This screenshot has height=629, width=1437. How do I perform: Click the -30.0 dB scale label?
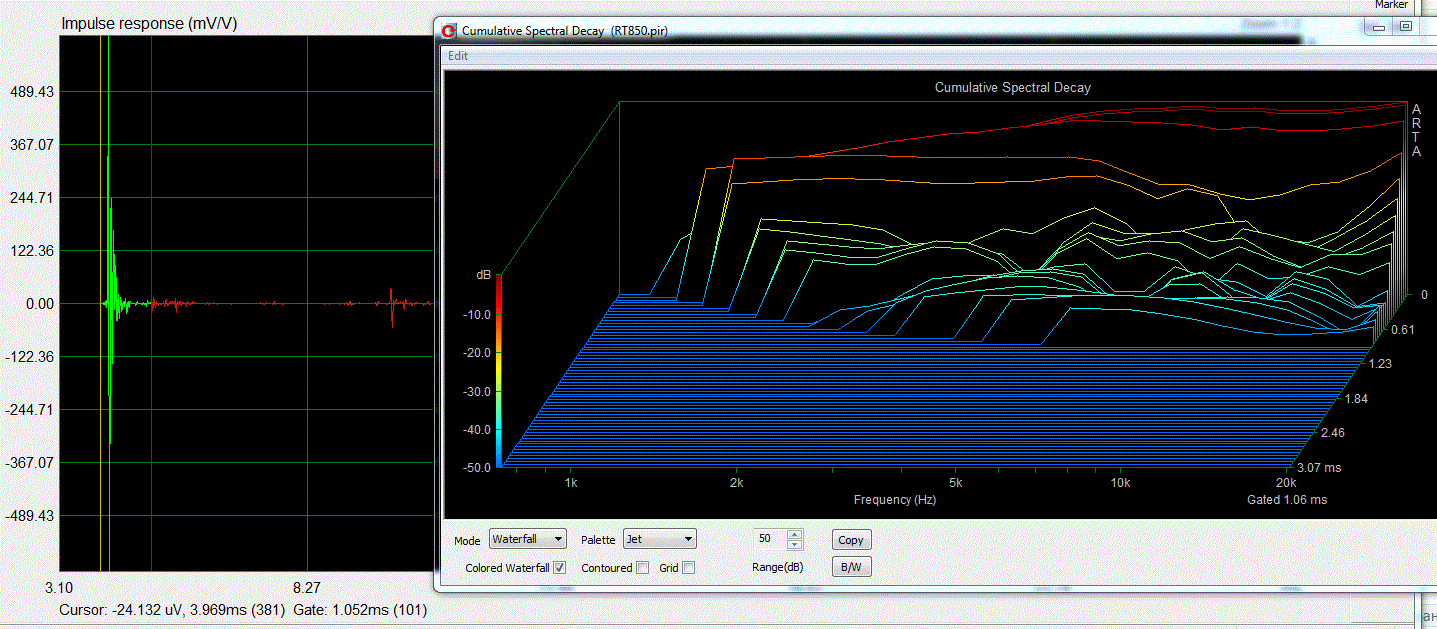click(476, 391)
